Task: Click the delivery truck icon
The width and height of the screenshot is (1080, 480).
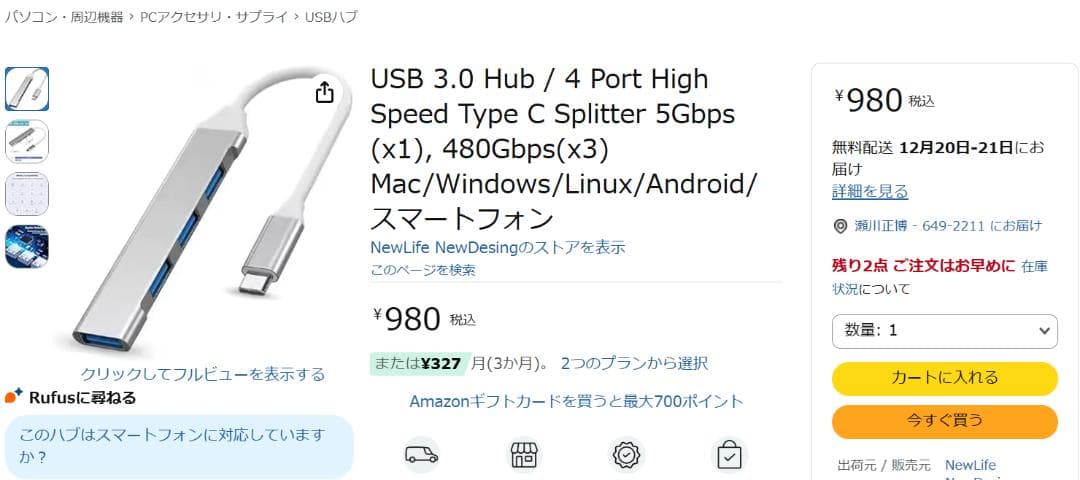Action: (421, 455)
